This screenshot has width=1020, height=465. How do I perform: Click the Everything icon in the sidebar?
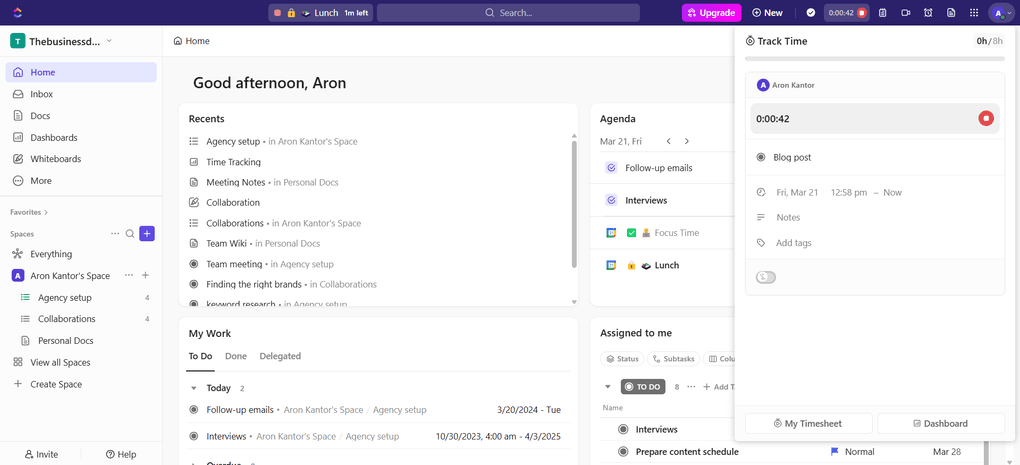pyautogui.click(x=18, y=254)
